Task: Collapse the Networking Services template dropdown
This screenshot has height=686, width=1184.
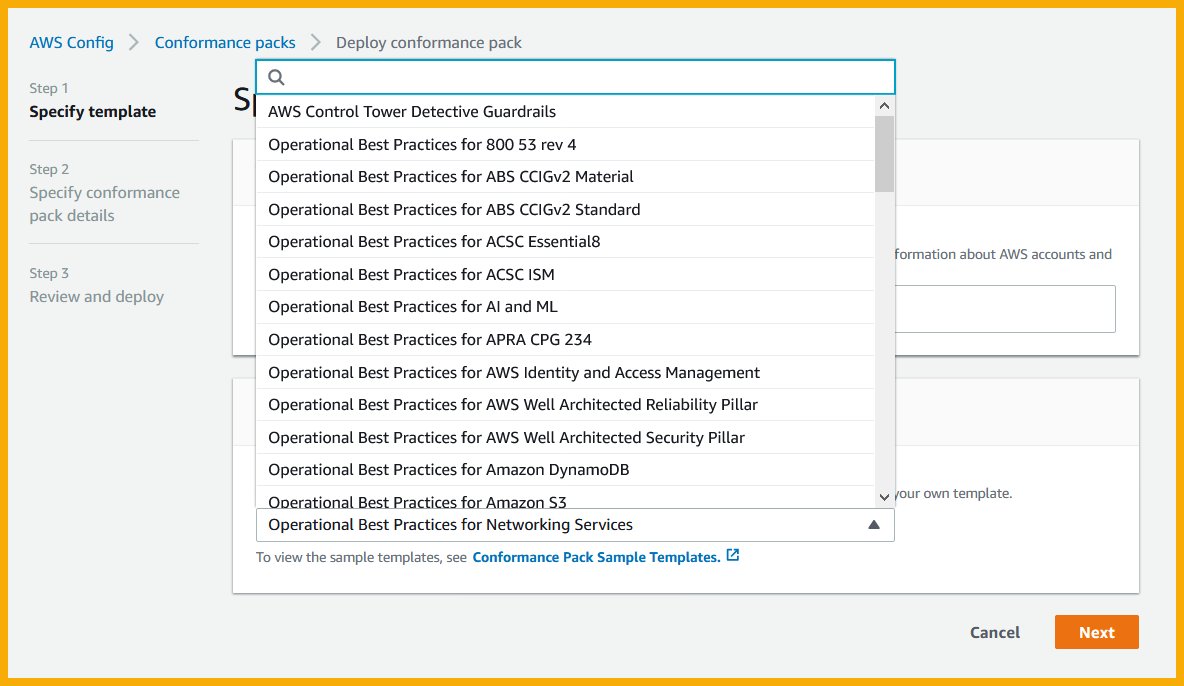Action: 874,524
